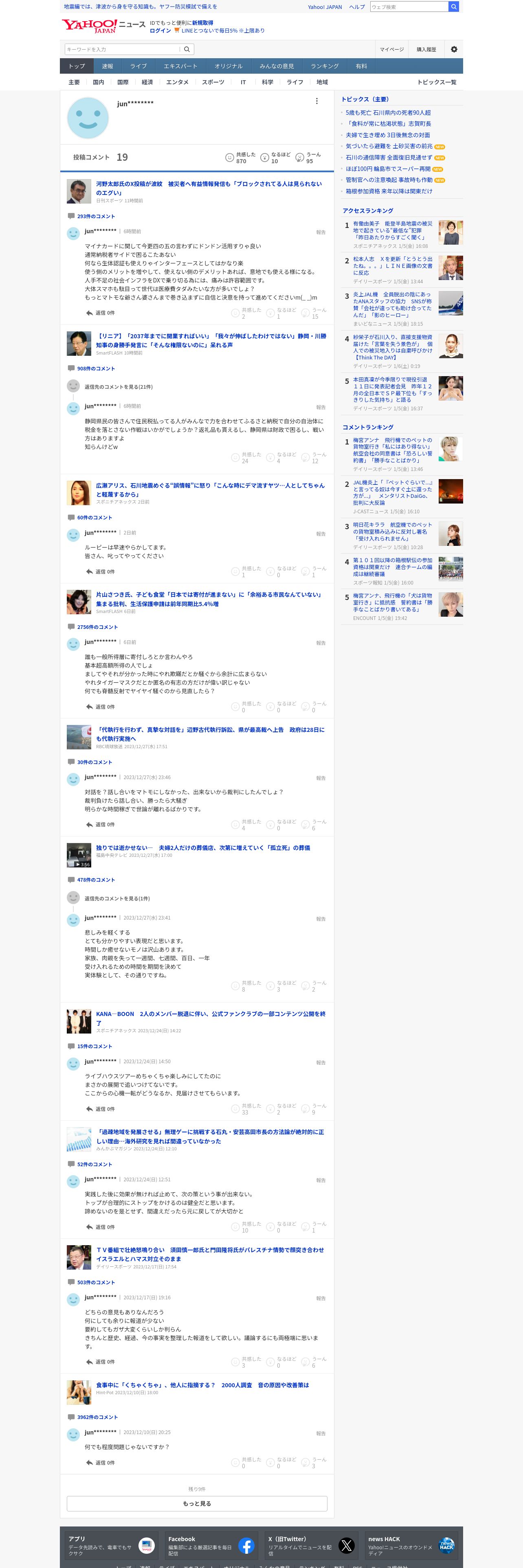
Task: Select the スポーツ category
Action: click(x=213, y=82)
